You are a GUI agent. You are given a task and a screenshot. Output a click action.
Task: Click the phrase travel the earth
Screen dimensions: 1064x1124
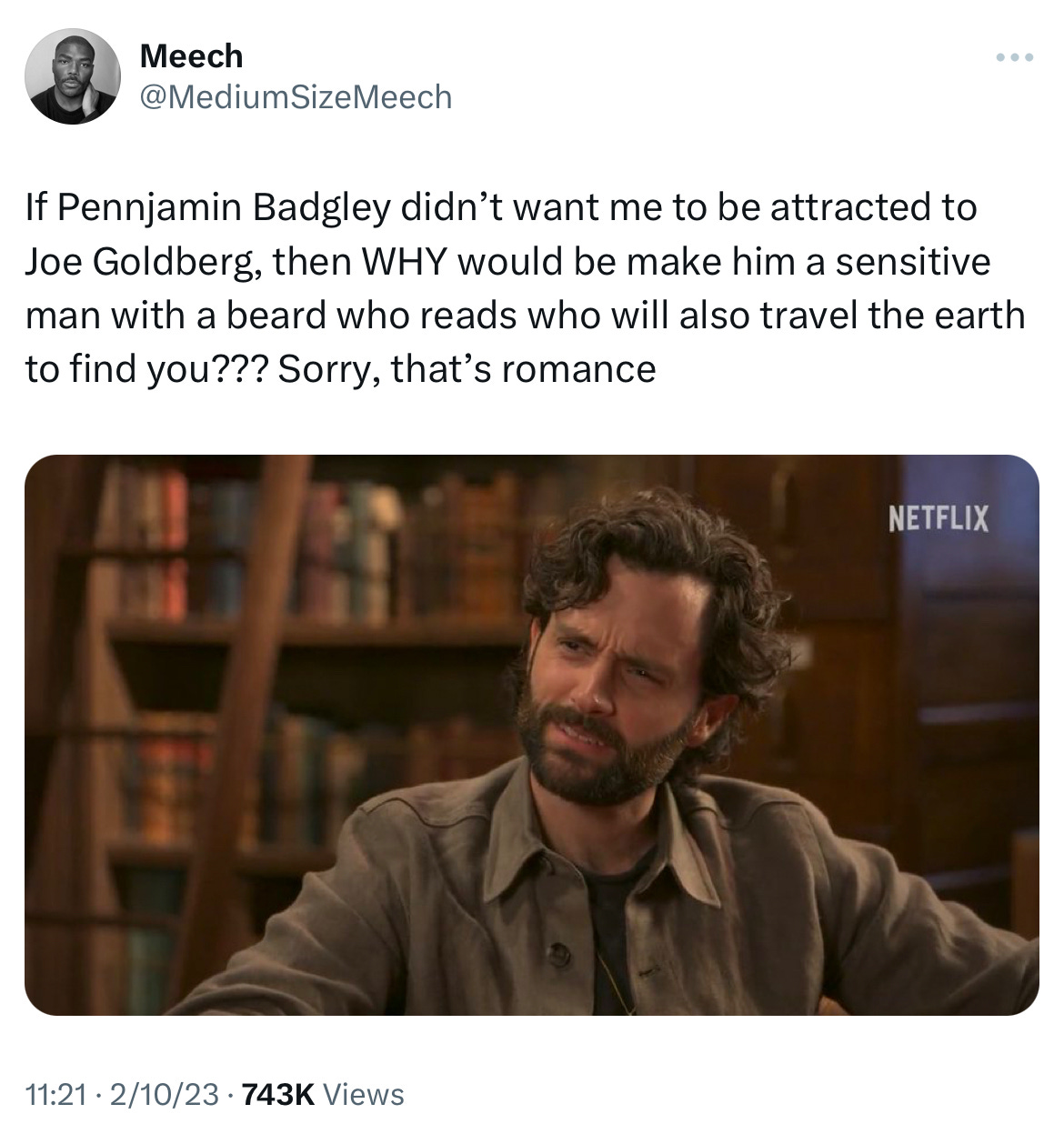click(x=892, y=316)
